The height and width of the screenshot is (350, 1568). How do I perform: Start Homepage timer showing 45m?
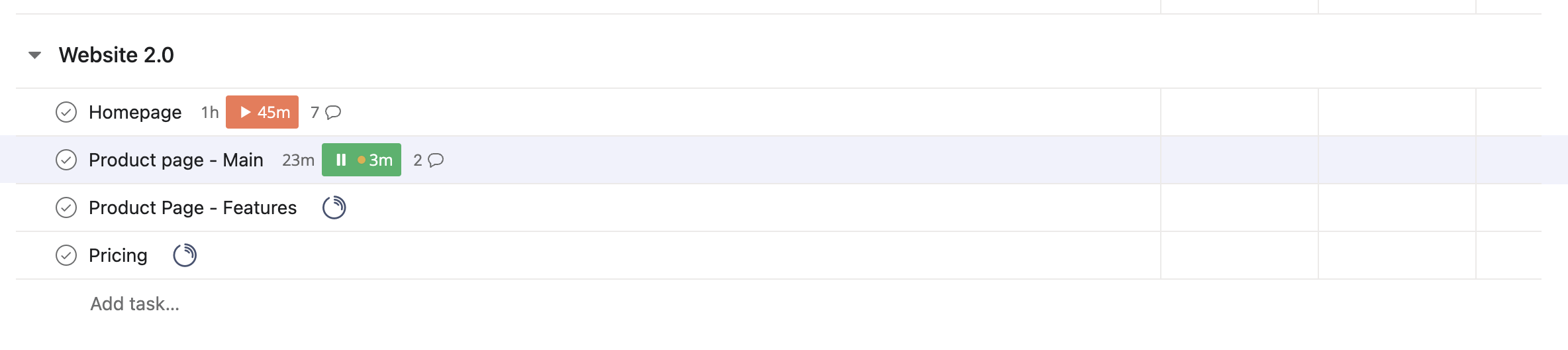point(262,112)
